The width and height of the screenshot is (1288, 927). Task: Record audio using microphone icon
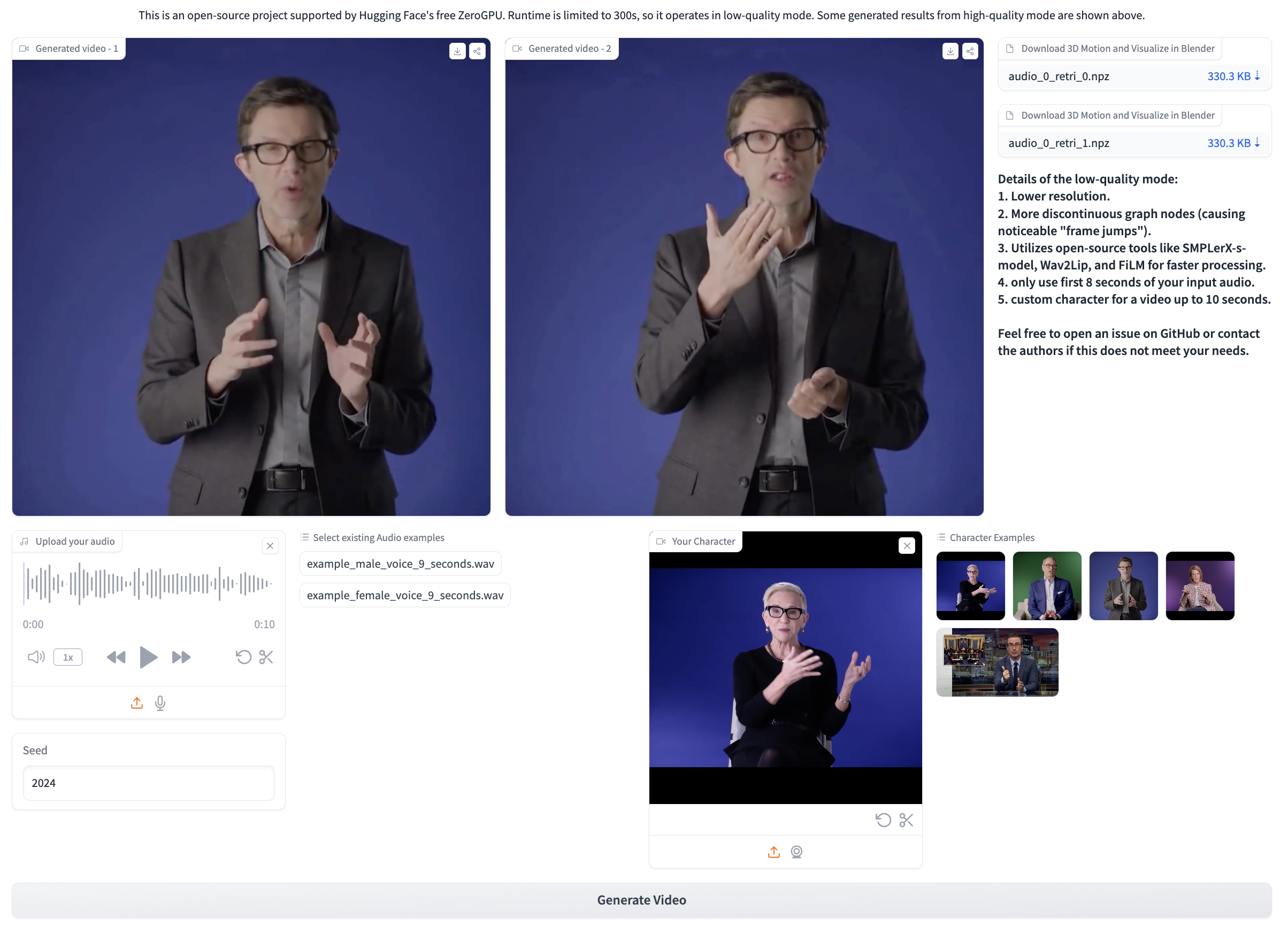pos(160,704)
